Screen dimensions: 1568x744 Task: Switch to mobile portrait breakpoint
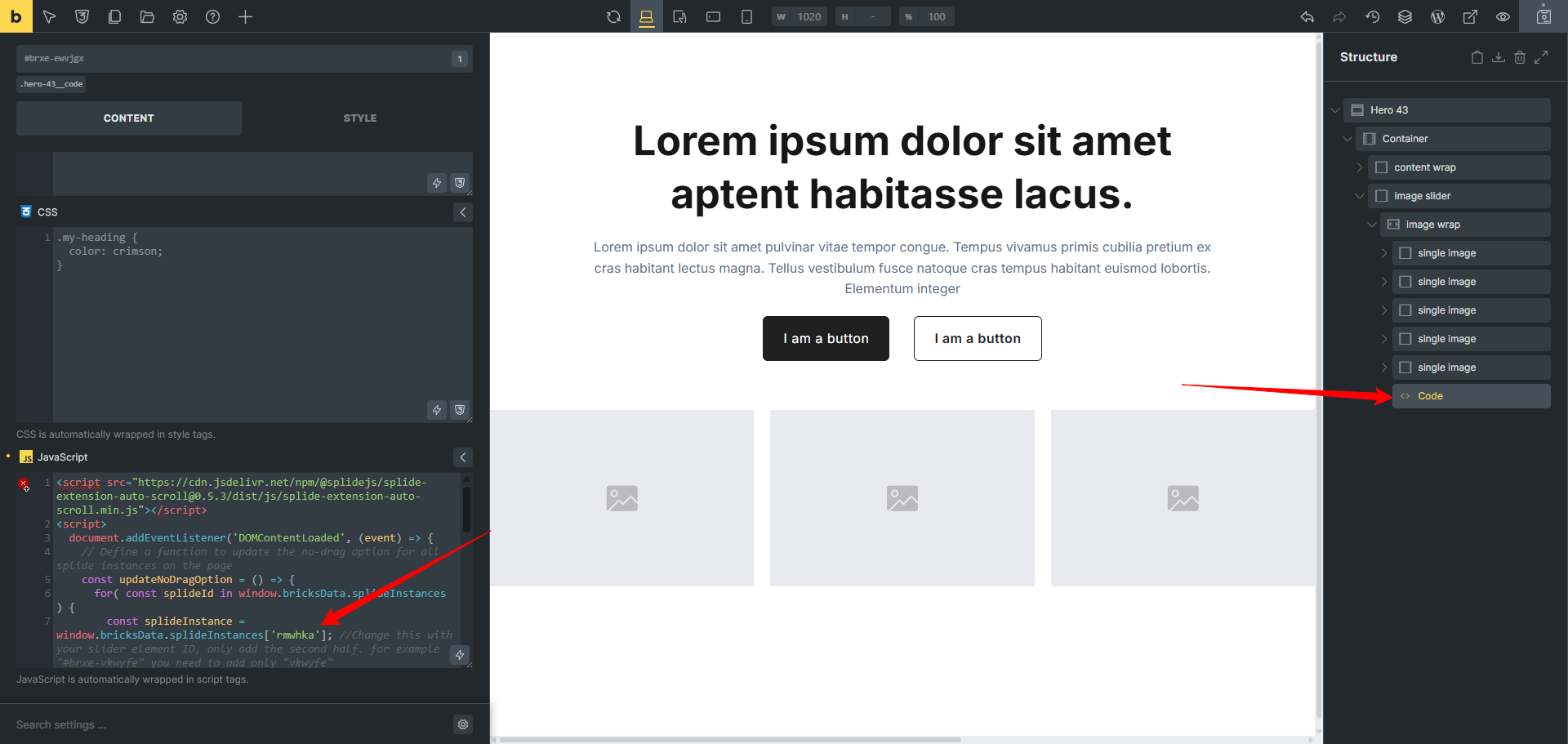click(746, 16)
